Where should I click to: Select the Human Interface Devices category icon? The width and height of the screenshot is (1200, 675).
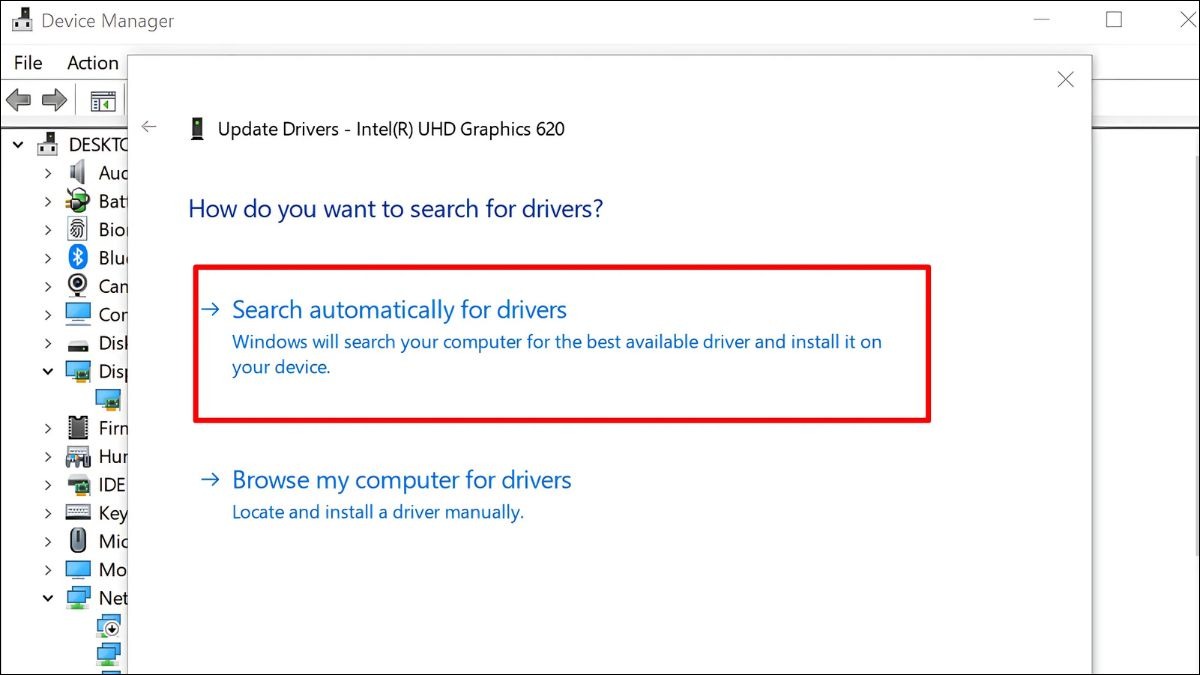click(78, 456)
